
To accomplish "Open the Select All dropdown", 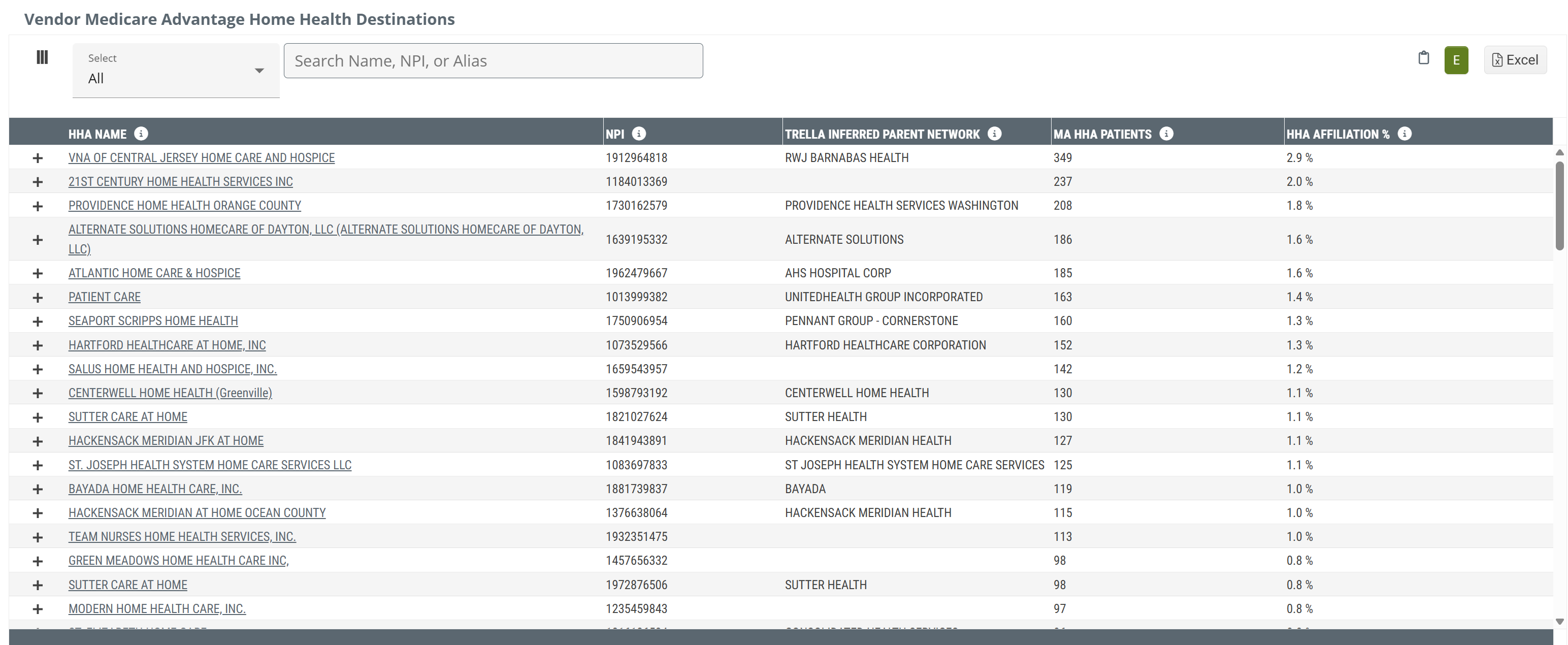I will [175, 71].
